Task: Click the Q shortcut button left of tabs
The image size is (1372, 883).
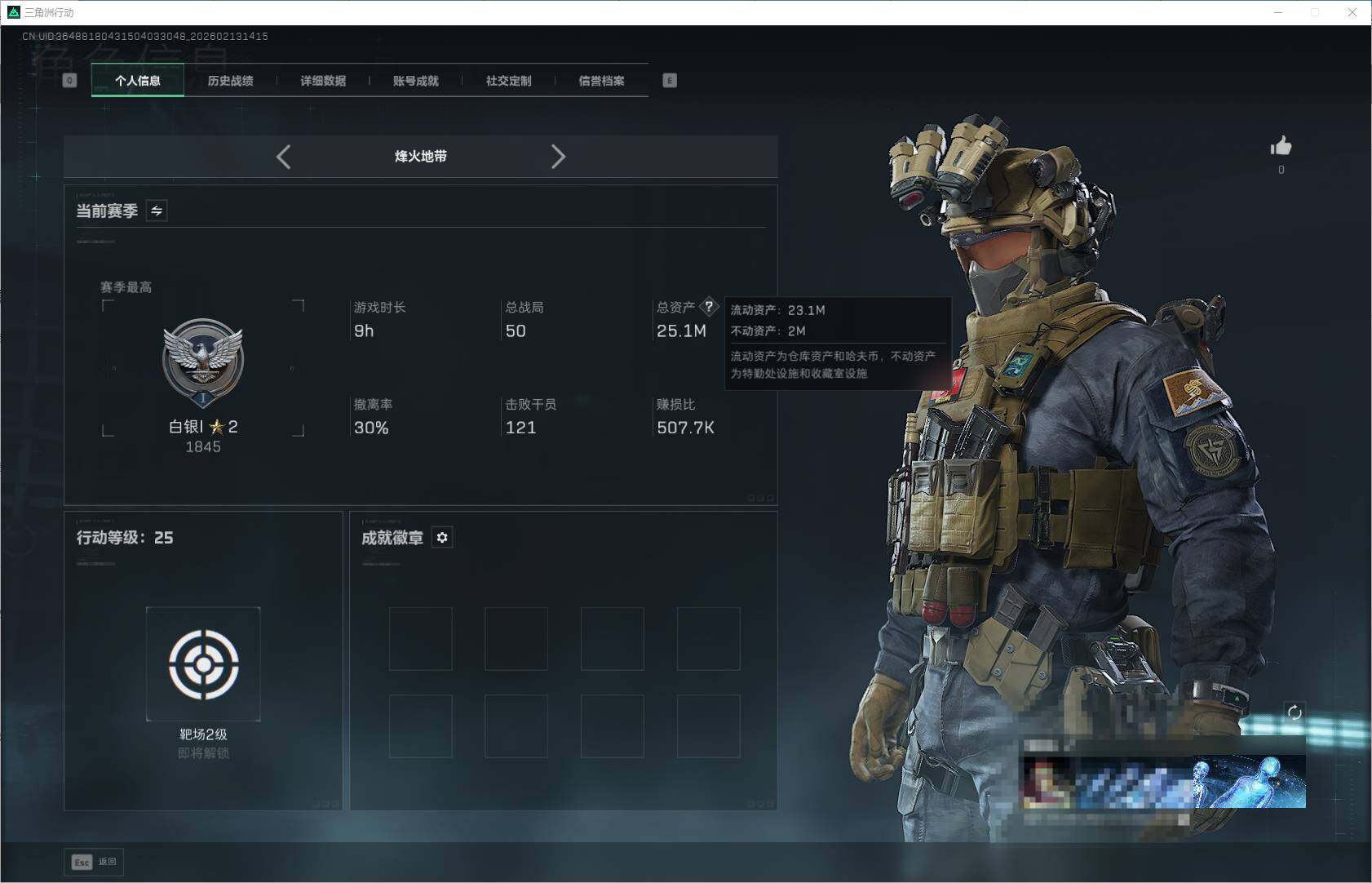Action: point(69,80)
